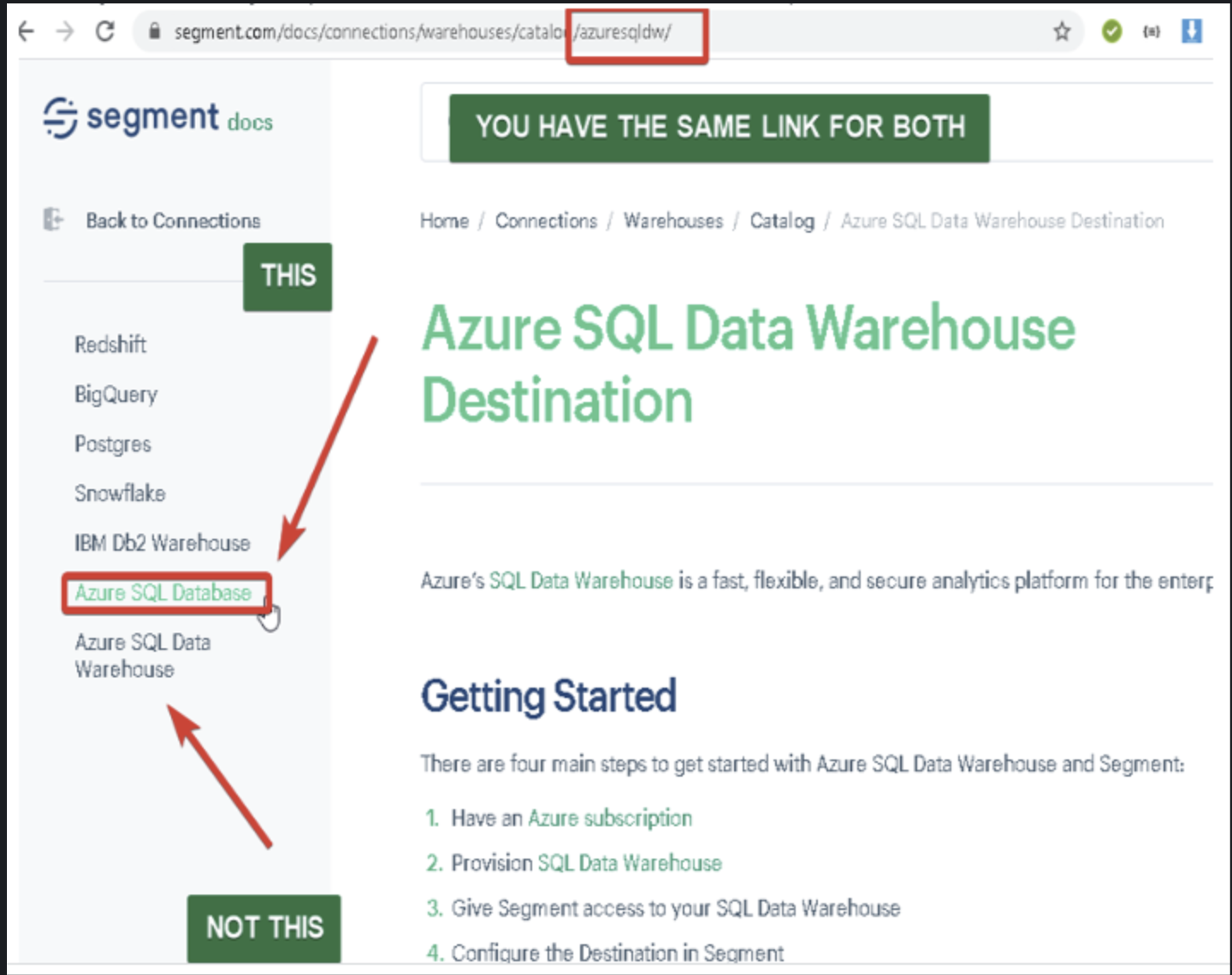The width and height of the screenshot is (1232, 975).
Task: Reload the page with the refresh icon
Action: (x=104, y=32)
